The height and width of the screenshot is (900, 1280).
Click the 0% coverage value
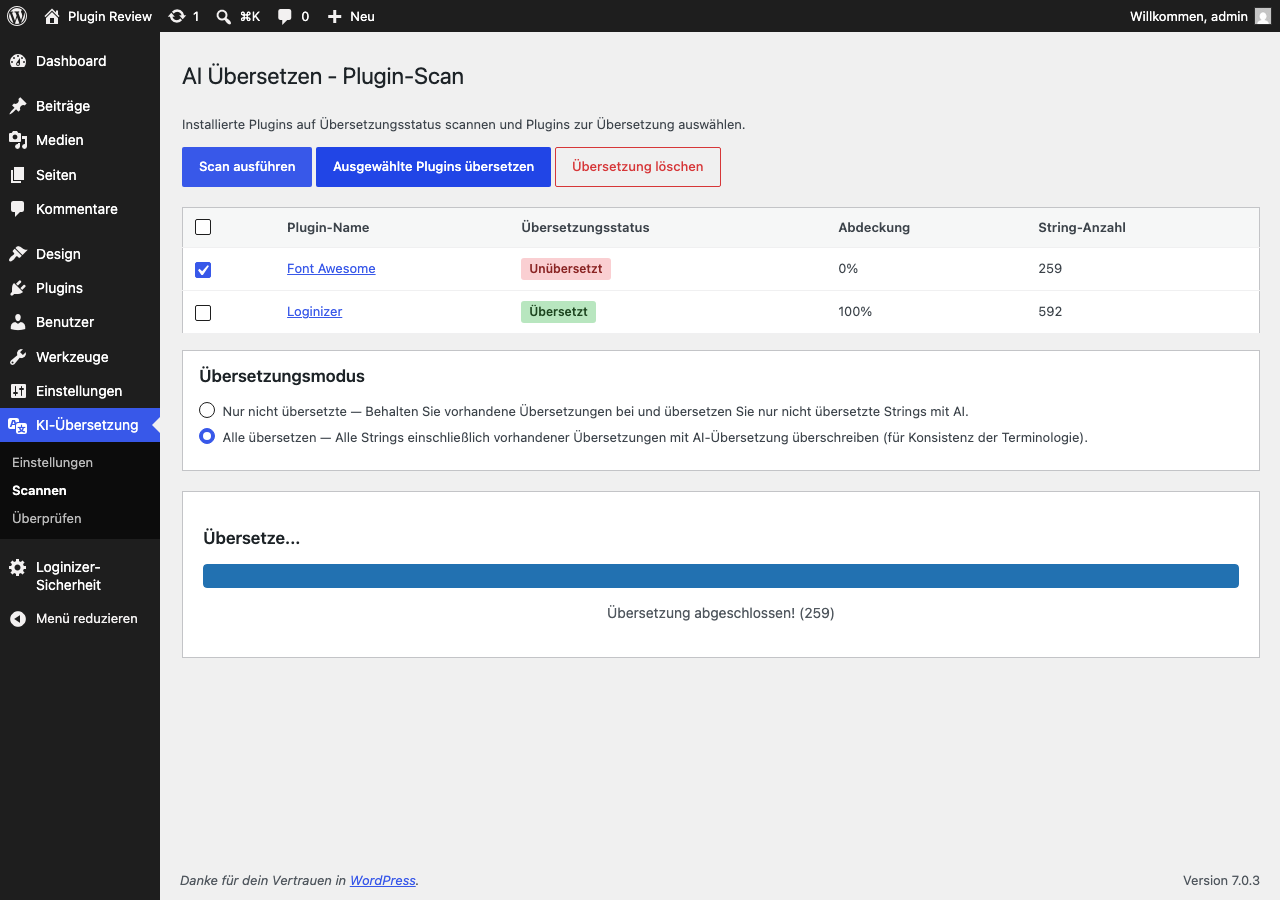[x=848, y=268]
